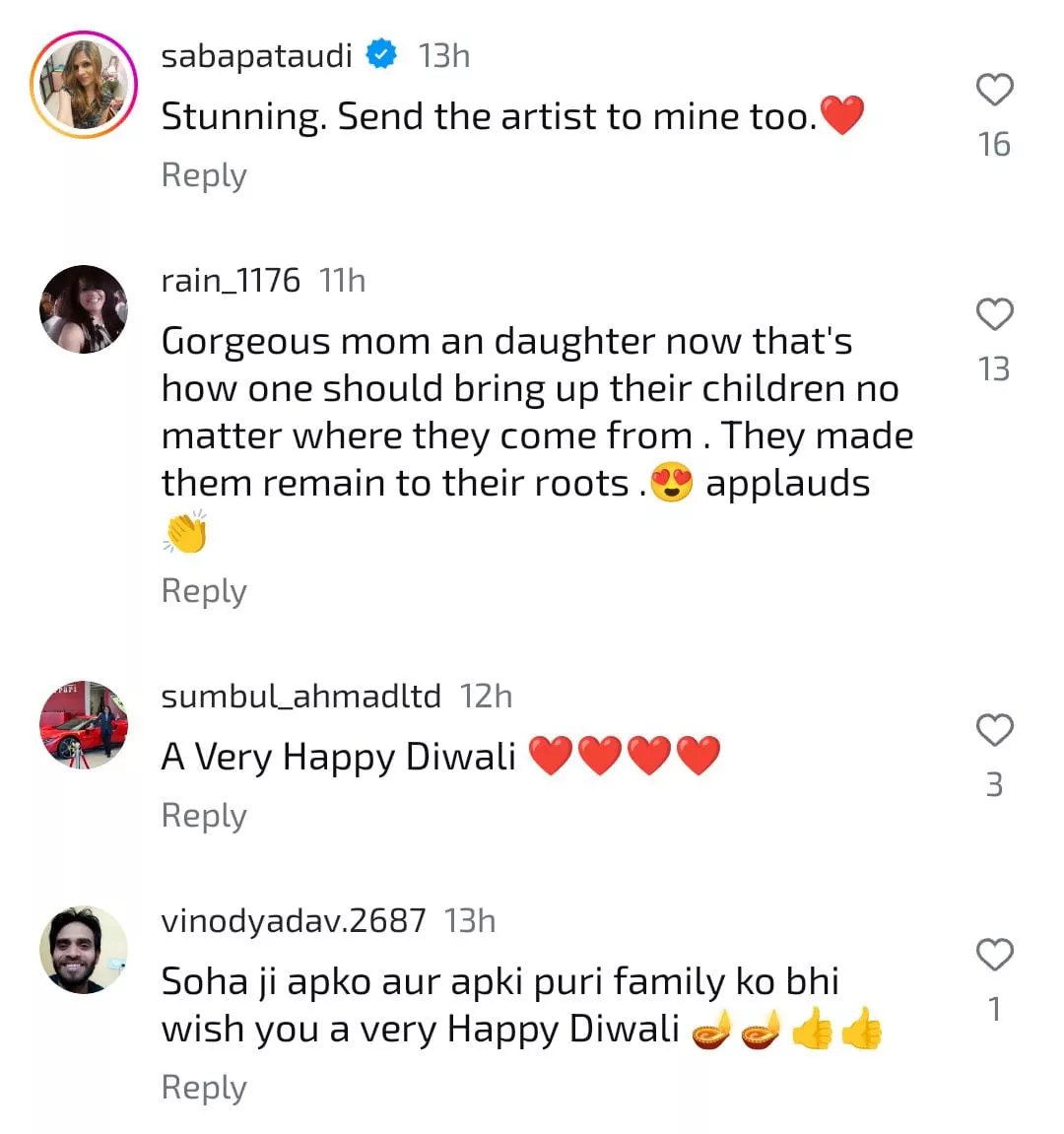View the 16 likes count on sabapataudi's comment
The image size is (1064, 1134).
(x=994, y=145)
